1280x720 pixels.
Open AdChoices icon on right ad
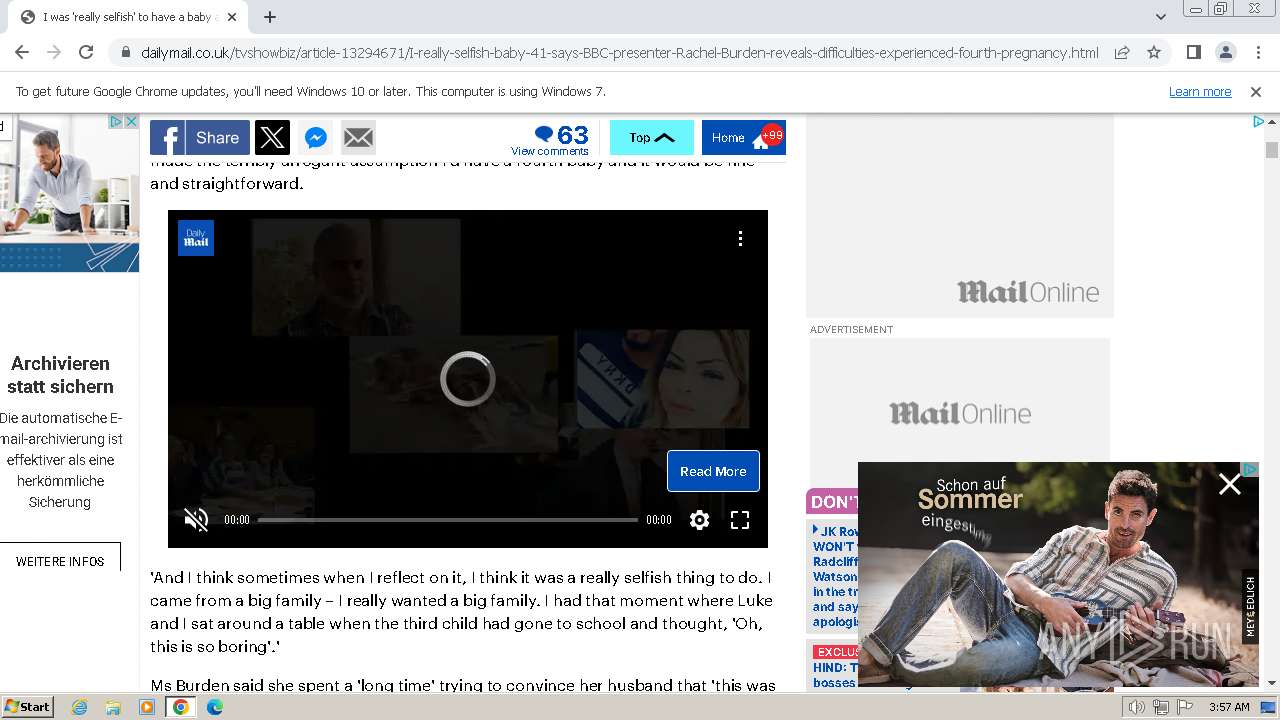1258,121
